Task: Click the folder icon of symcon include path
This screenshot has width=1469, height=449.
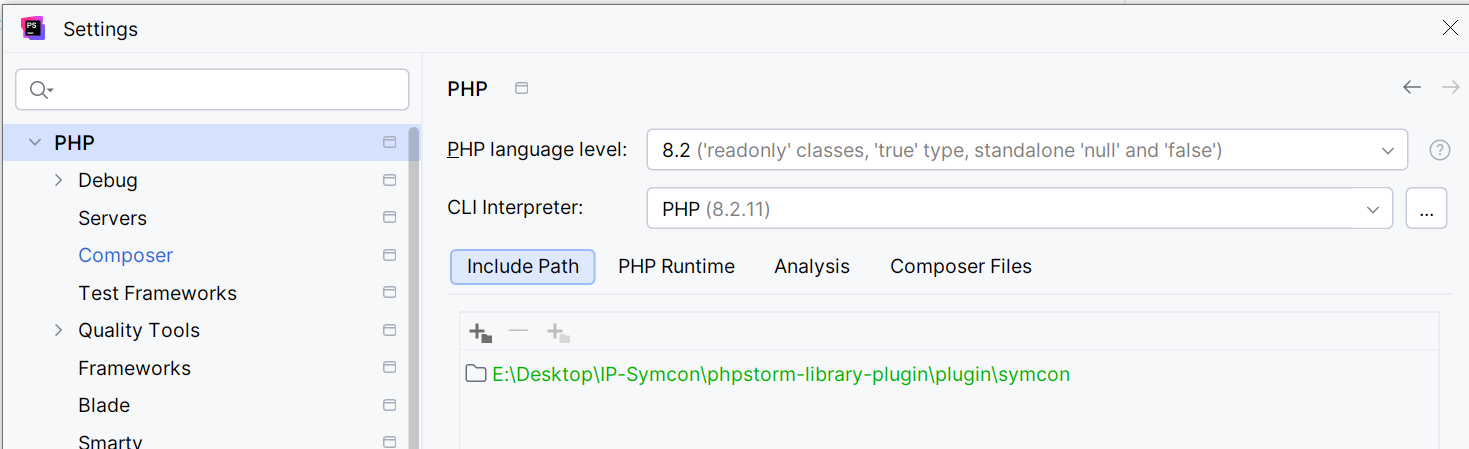Action: pos(476,374)
